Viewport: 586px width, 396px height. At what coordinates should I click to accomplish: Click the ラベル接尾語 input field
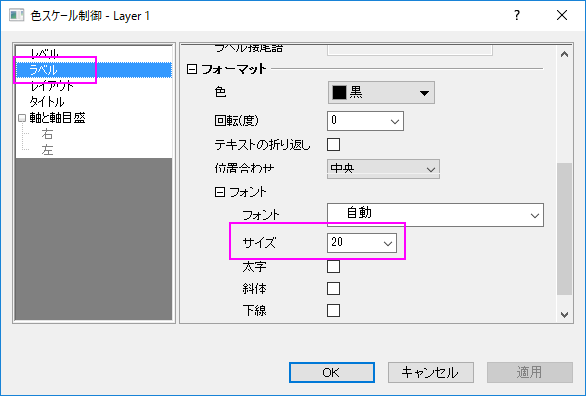(410, 50)
